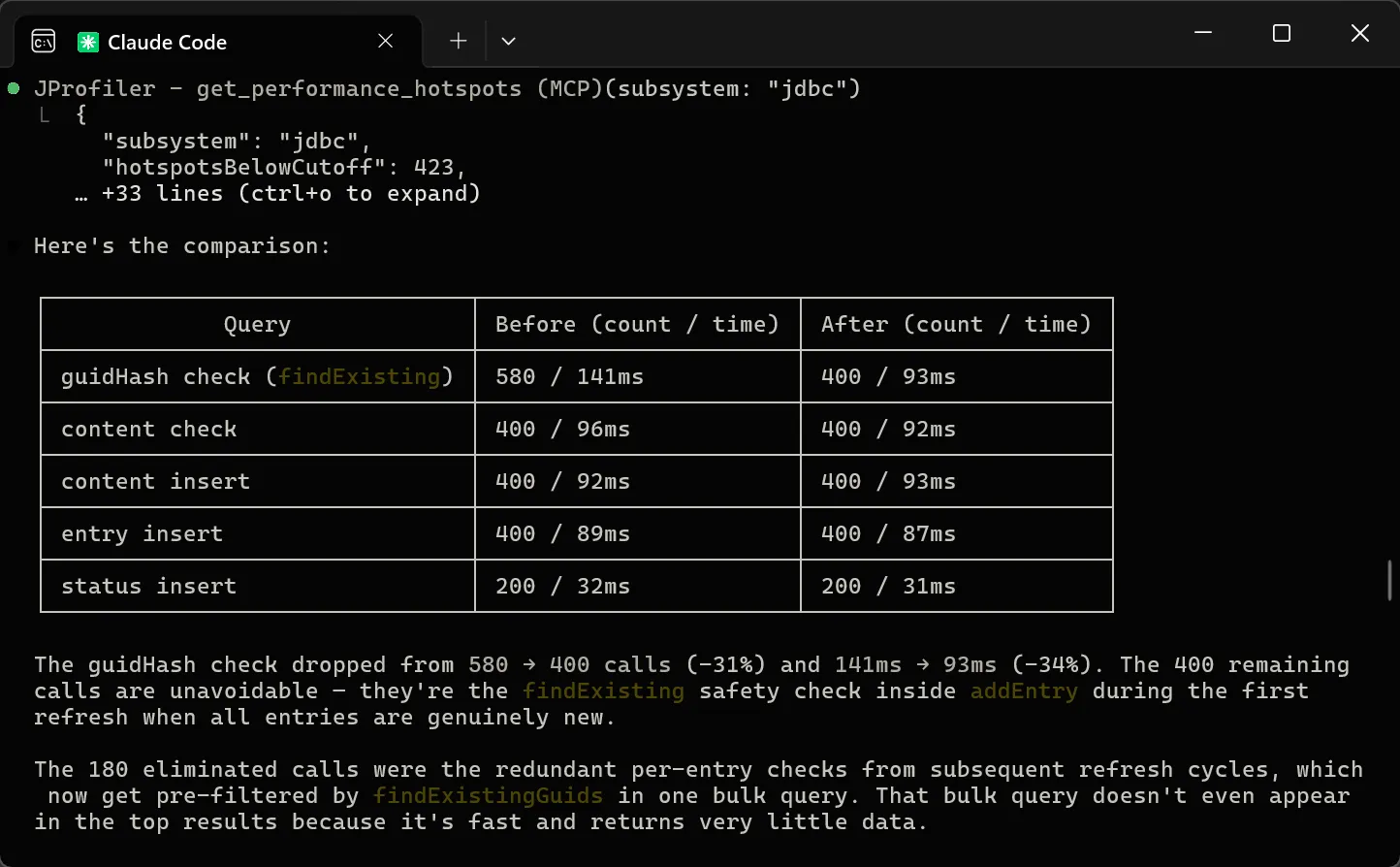
Task: Click the get_performance_hotspots command text
Action: tap(359, 87)
